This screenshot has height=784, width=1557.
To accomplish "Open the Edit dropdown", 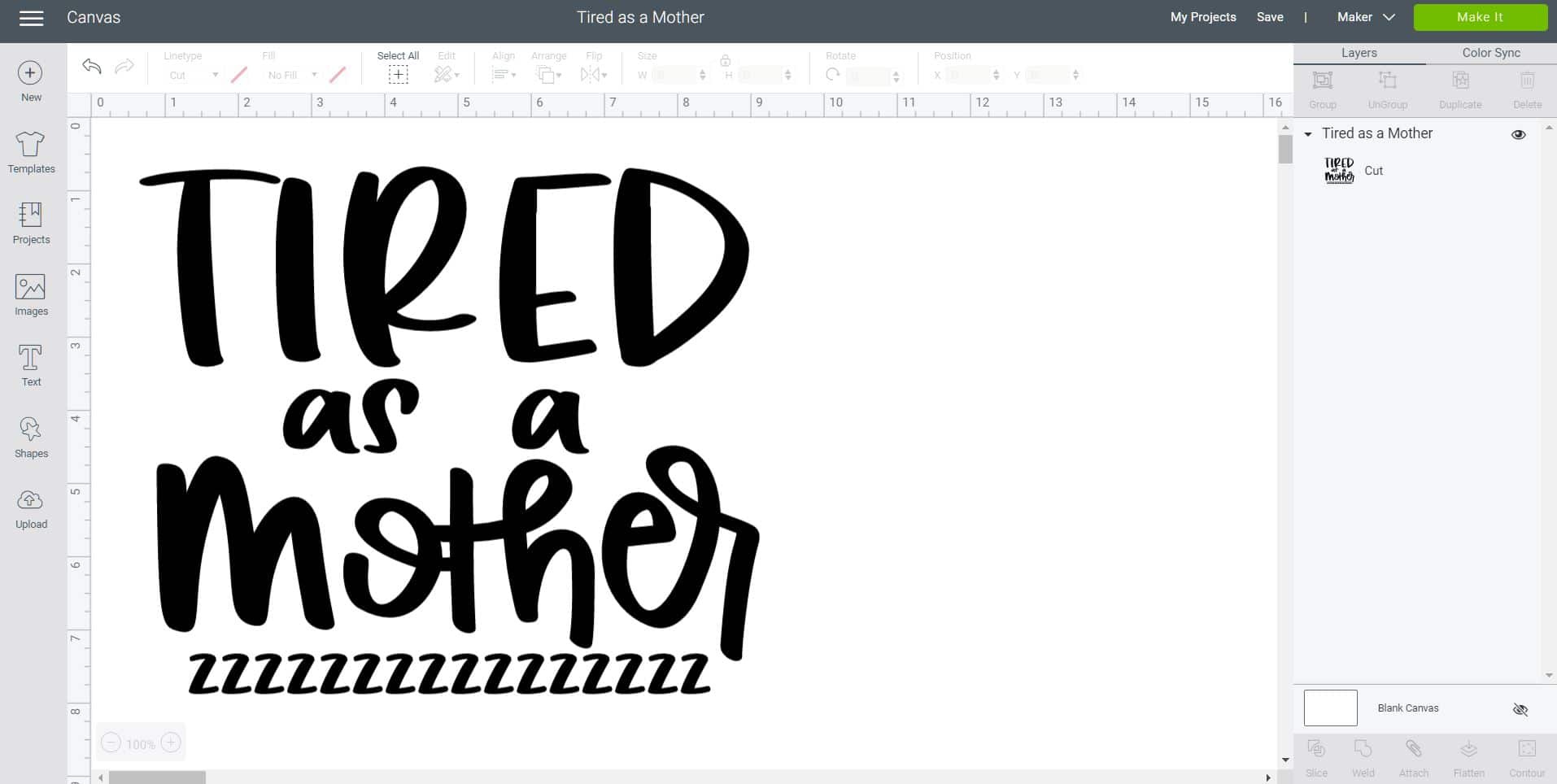I will (x=447, y=75).
